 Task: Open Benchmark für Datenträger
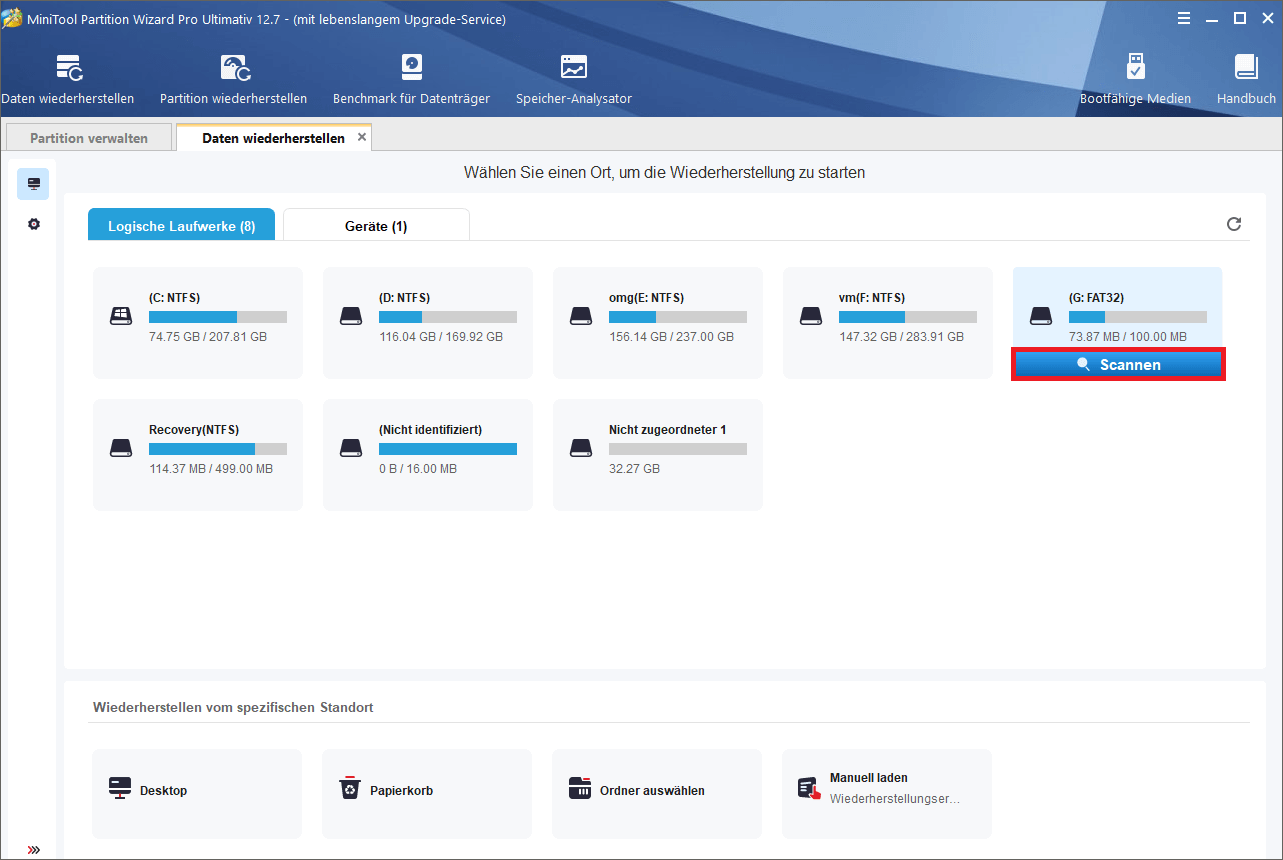click(x=411, y=80)
